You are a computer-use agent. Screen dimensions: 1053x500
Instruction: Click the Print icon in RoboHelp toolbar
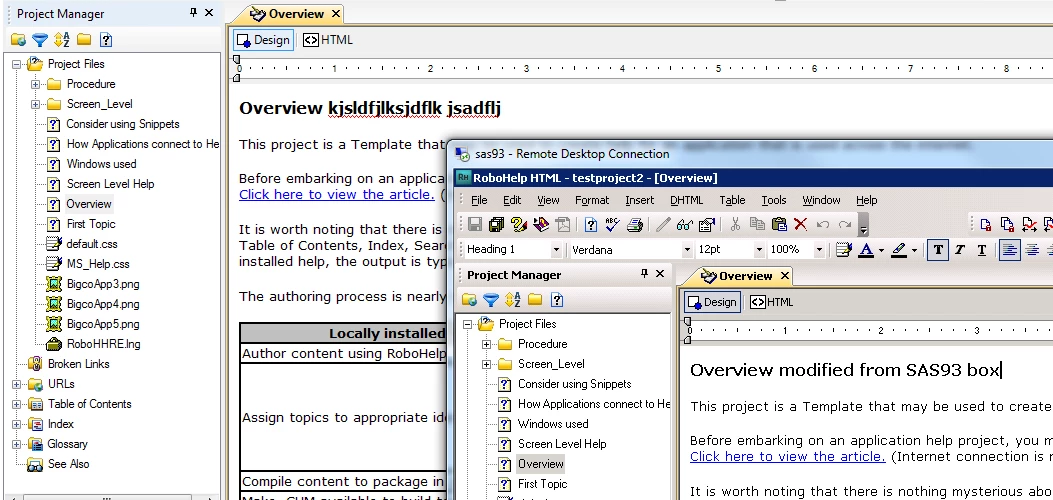(635, 224)
